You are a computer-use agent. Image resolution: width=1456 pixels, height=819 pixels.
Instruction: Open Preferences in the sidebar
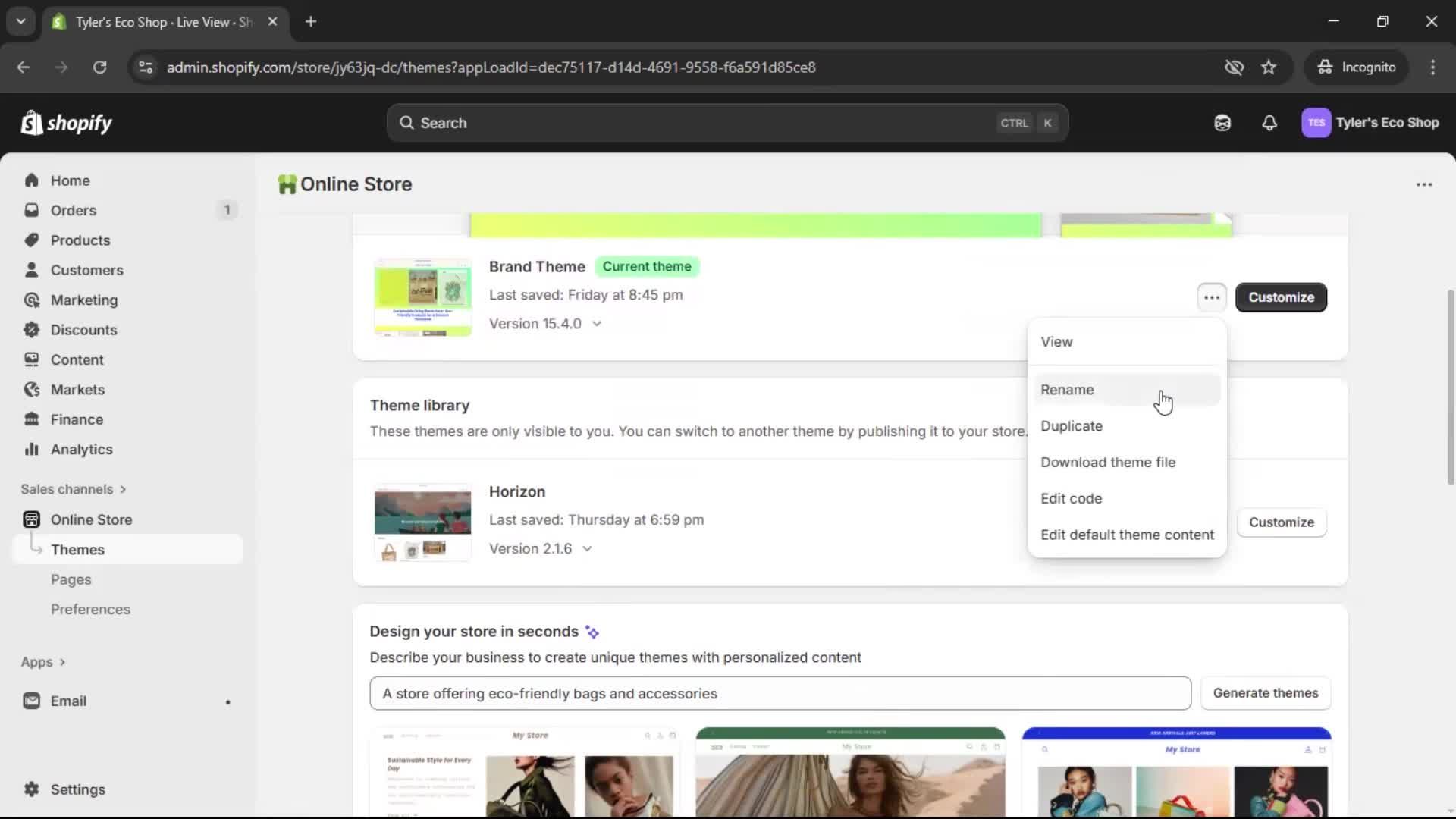click(x=90, y=610)
